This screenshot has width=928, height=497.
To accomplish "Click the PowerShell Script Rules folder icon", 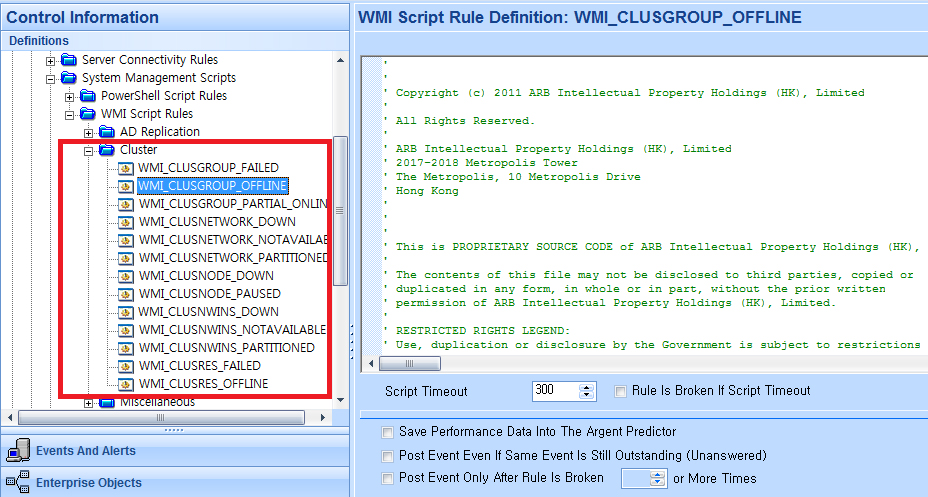I will 89,96.
